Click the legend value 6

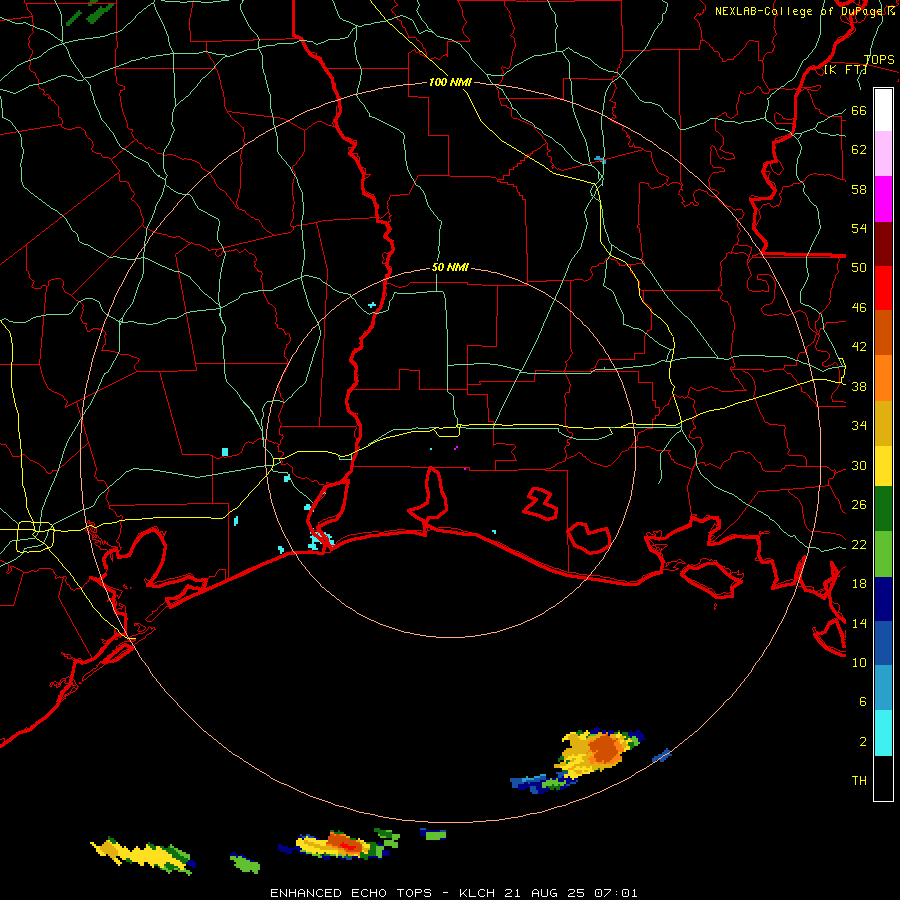[x=862, y=702]
